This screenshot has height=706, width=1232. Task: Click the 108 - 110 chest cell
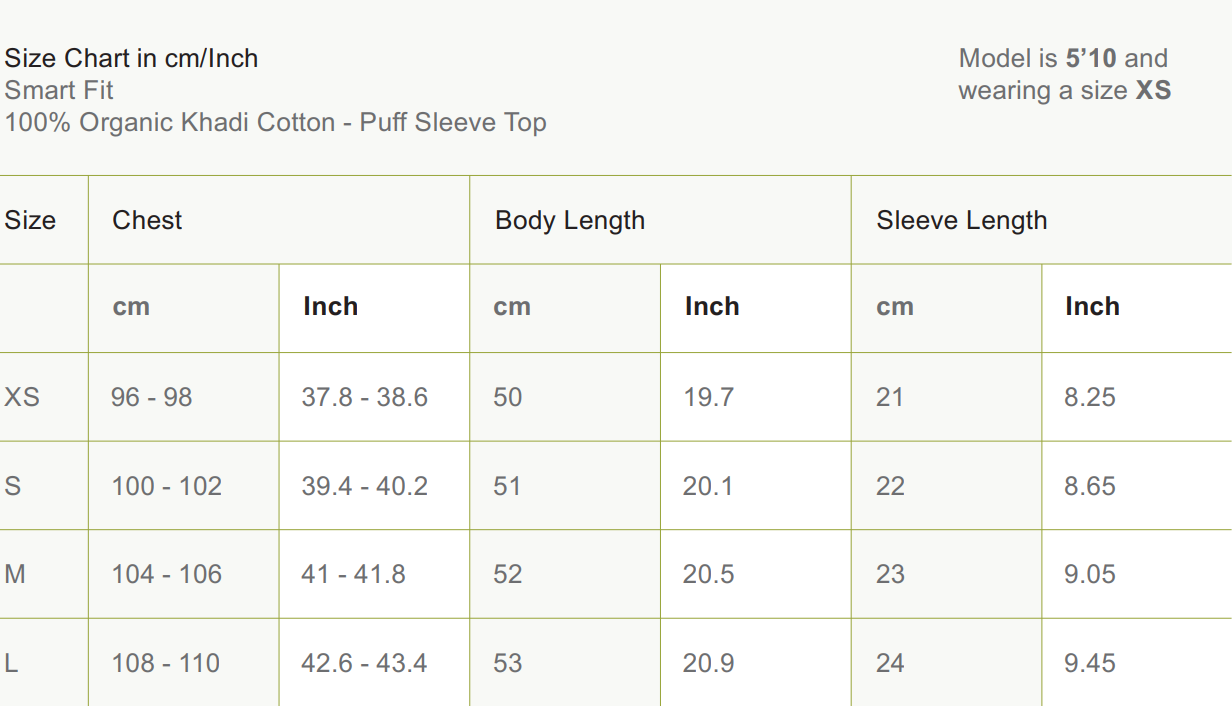pos(166,663)
